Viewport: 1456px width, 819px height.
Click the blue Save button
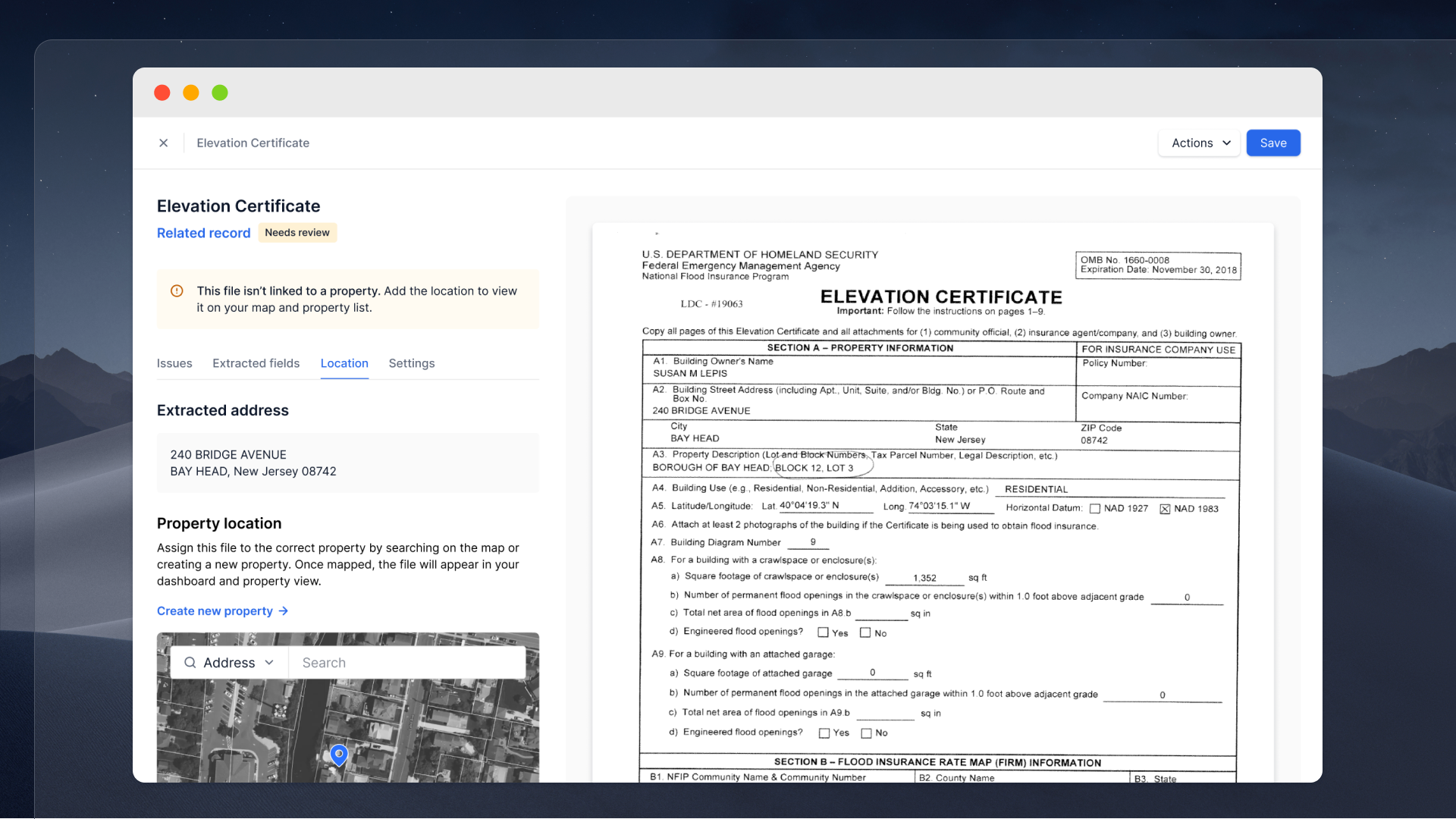point(1273,143)
